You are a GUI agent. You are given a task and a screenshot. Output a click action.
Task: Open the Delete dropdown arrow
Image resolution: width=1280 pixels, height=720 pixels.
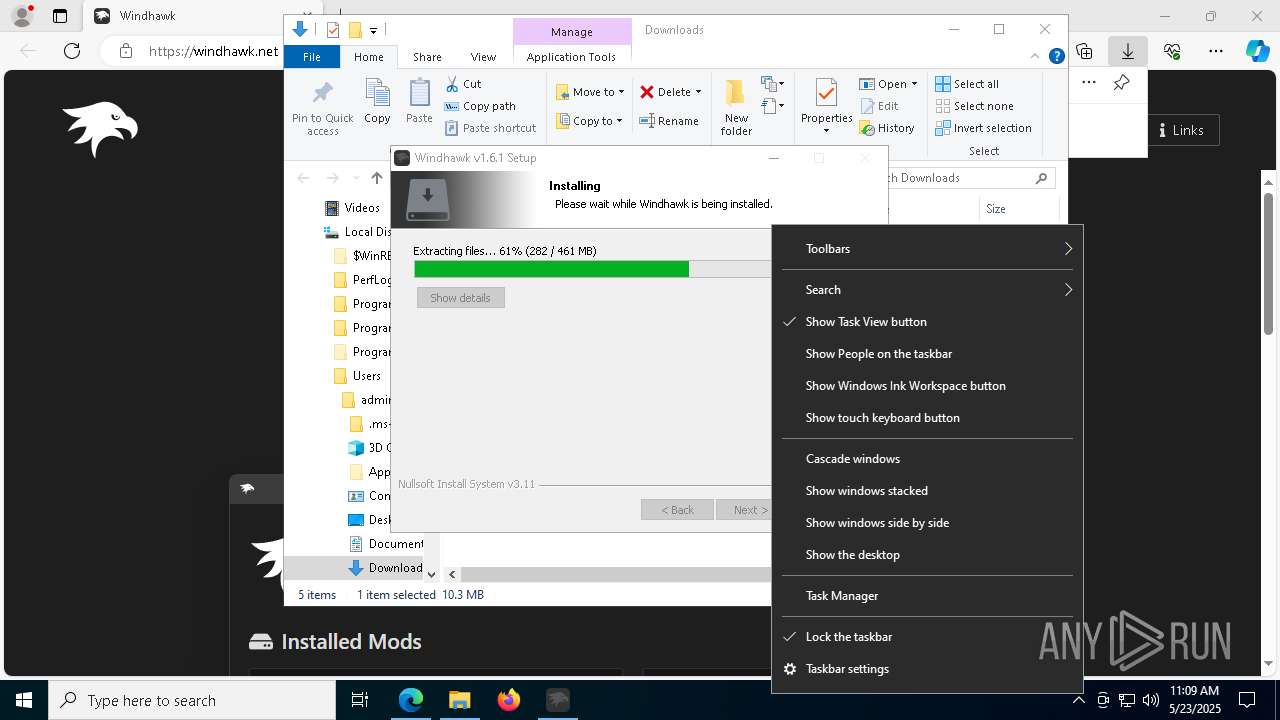pyautogui.click(x=698, y=92)
